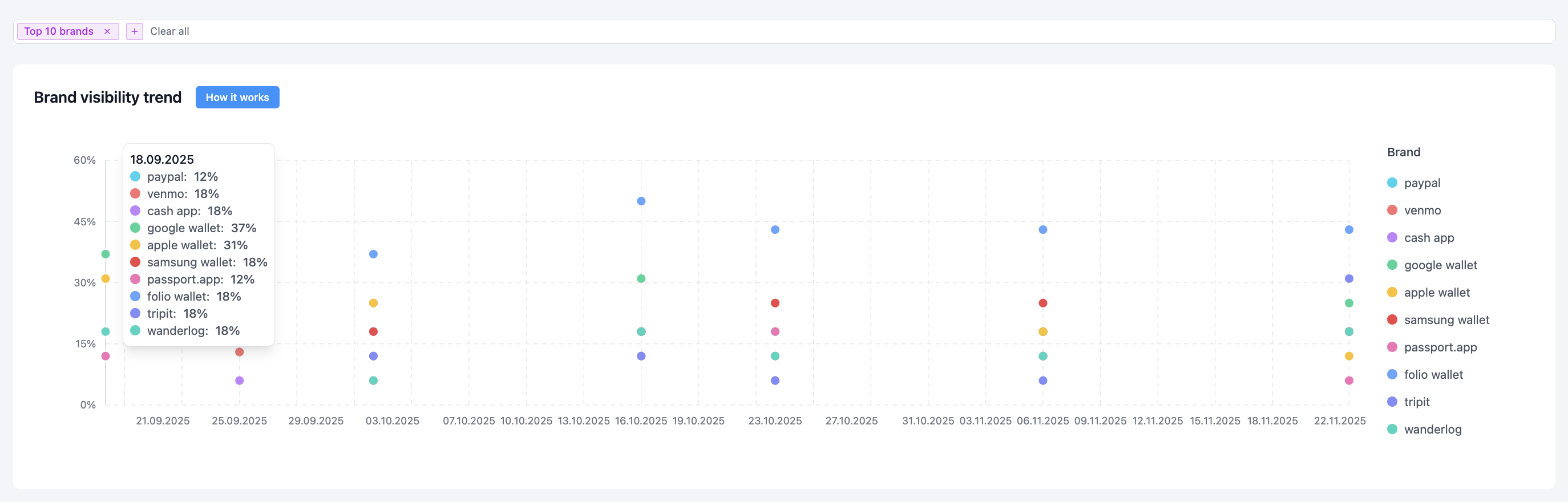Click the pink passport.app point above 23.10.2025

coord(775,331)
